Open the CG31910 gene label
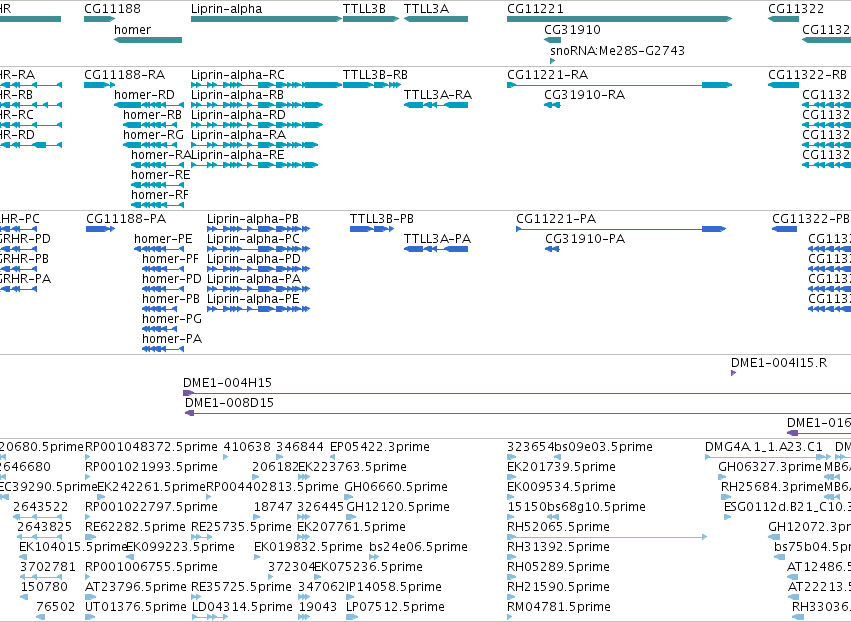Viewport: 851px width, 622px height. pos(572,30)
